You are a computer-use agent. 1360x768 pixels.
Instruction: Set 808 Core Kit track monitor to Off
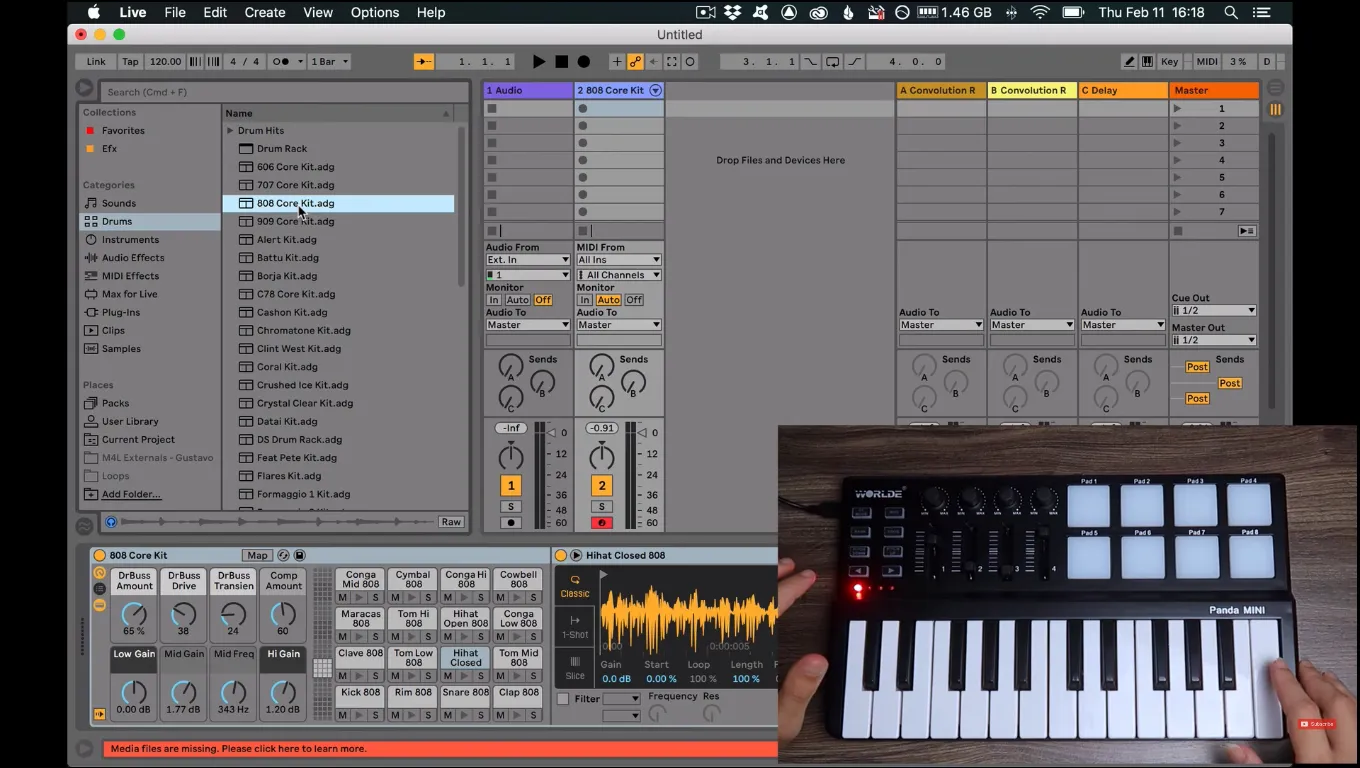click(634, 300)
